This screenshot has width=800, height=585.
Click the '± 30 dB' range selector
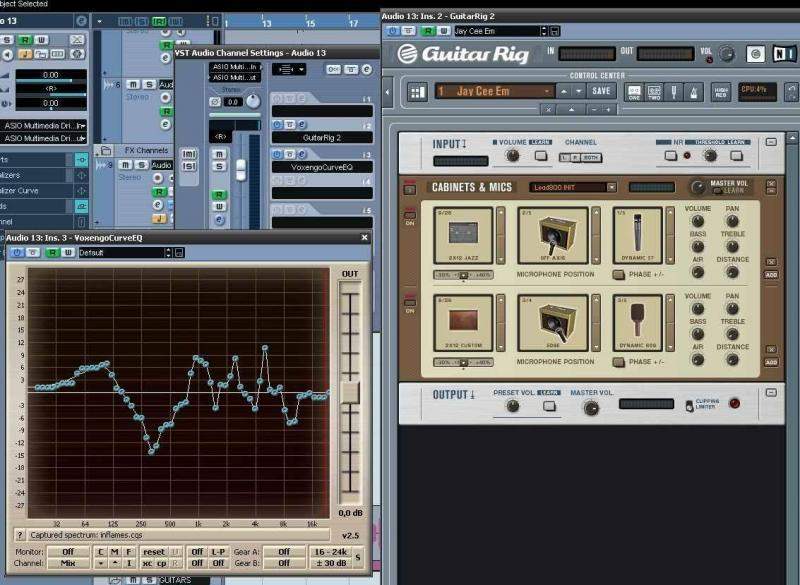tap(331, 563)
